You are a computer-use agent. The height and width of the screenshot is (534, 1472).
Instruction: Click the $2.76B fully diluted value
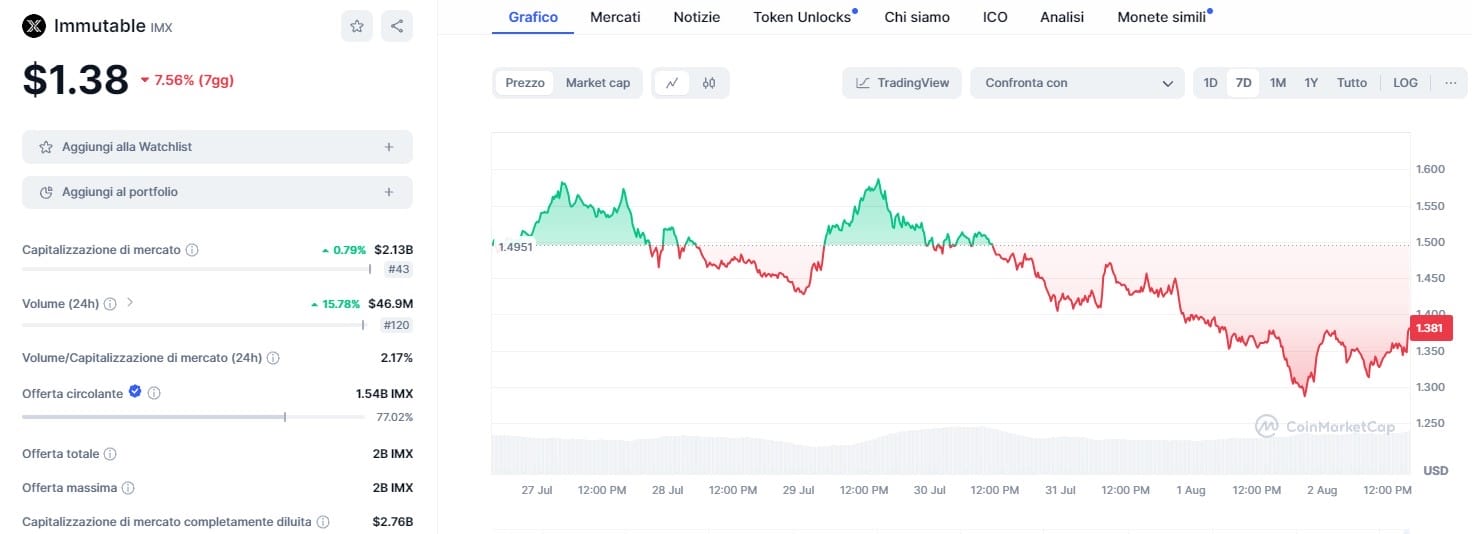[x=393, y=522]
